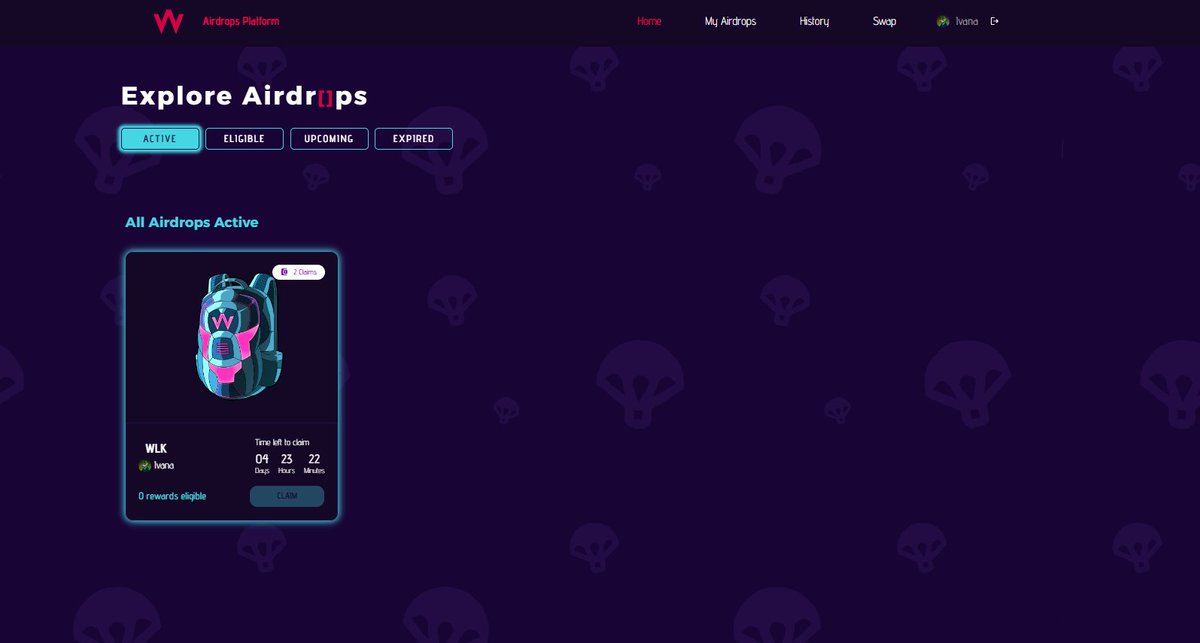Viewport: 1200px width, 643px height.
Task: Open the History page
Action: pos(814,21)
